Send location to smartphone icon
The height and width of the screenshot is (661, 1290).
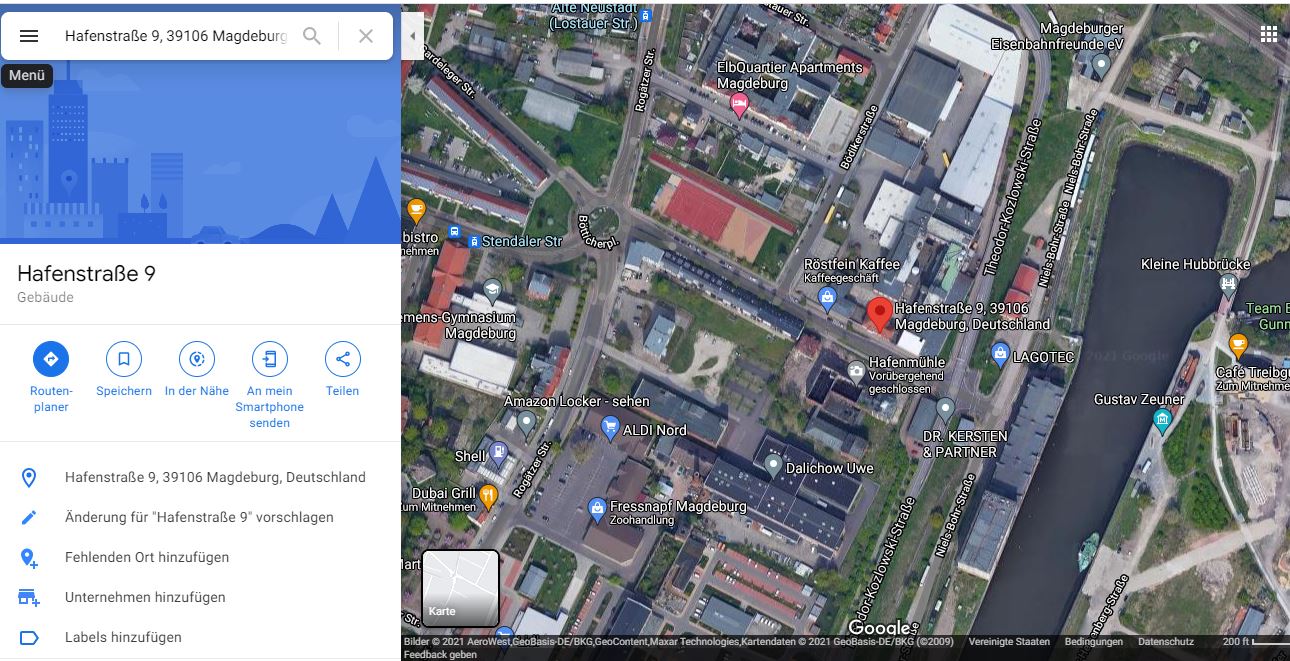(270, 359)
